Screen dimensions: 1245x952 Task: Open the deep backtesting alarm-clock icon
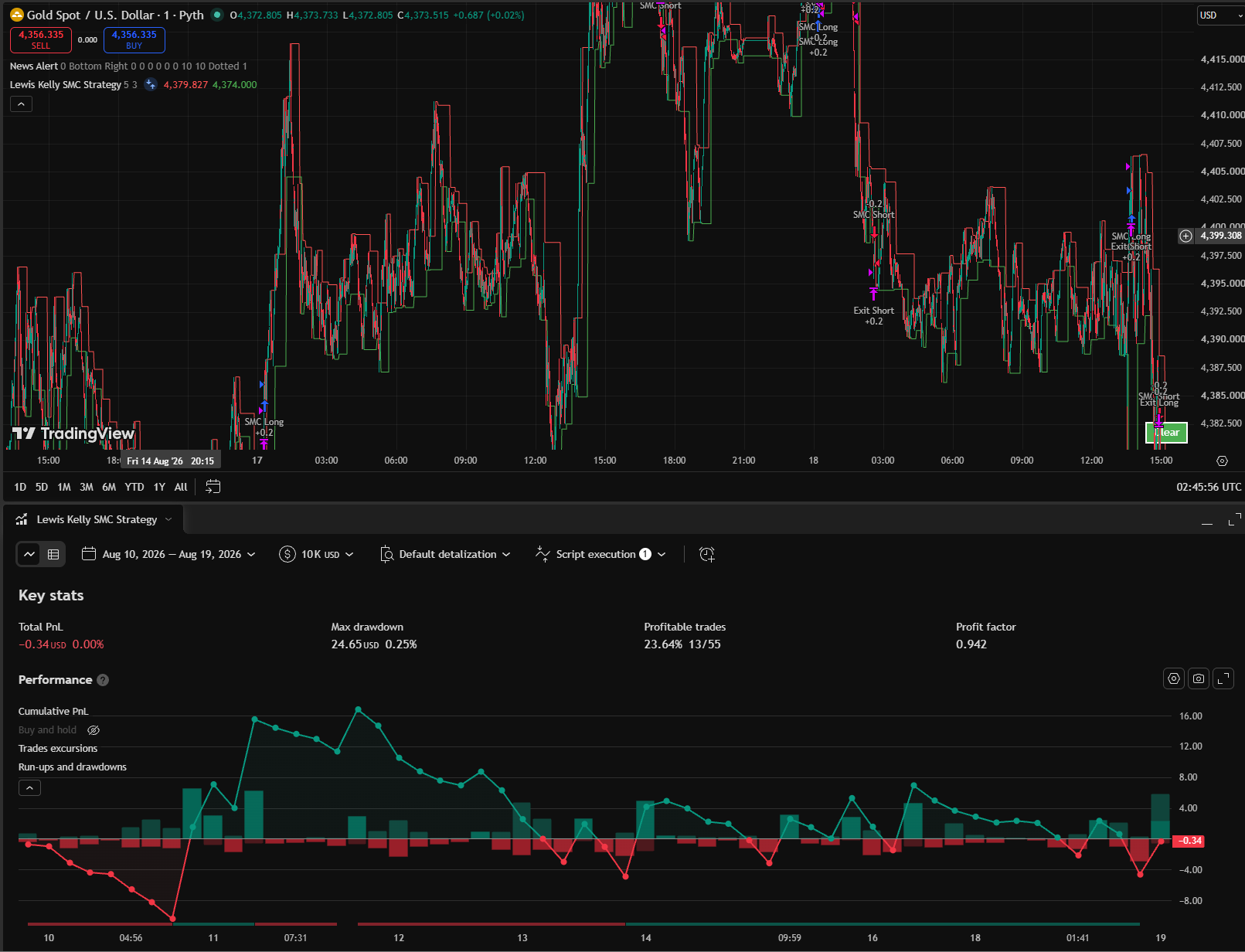tap(706, 554)
